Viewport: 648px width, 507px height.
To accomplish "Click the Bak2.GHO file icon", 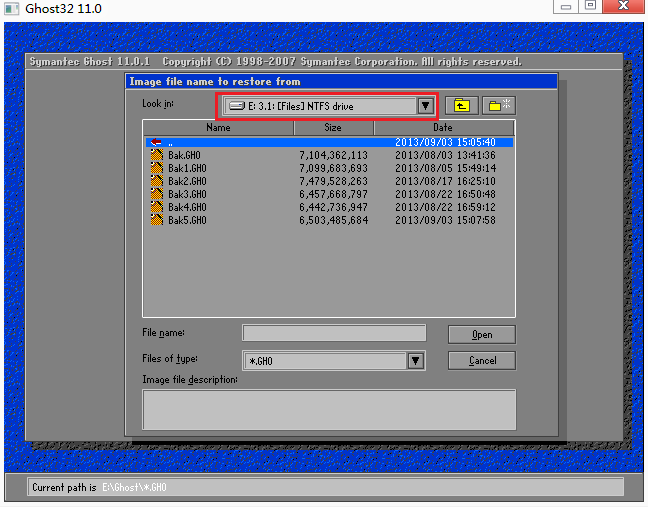I will coord(157,181).
